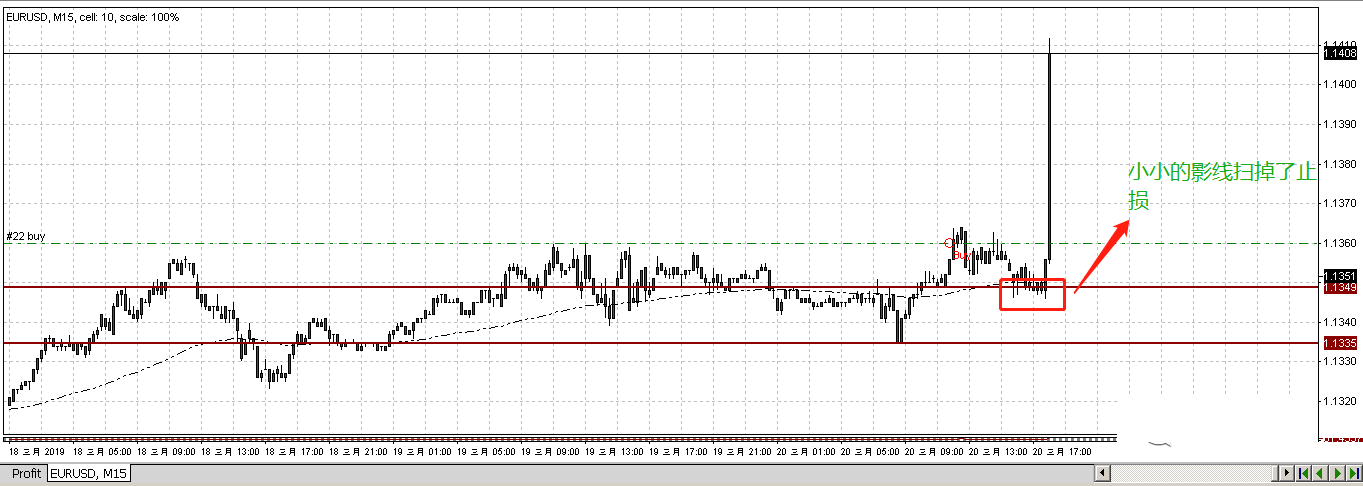This screenshot has height=486, width=1363.
Task: Click the green next-tab arrow
Action: click(x=1338, y=473)
